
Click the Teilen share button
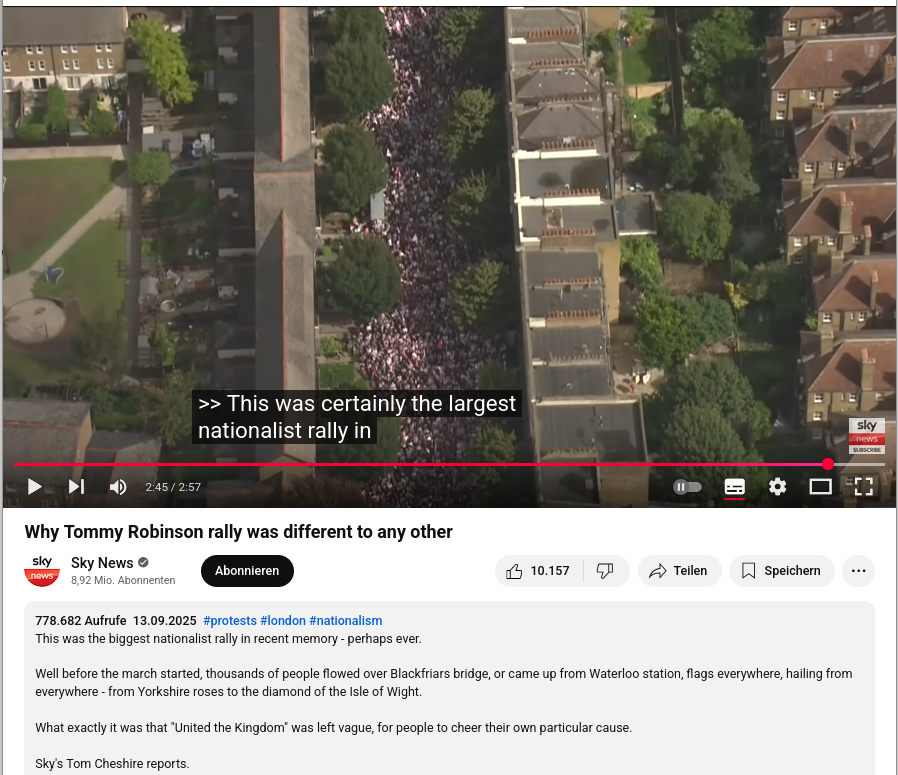(x=679, y=571)
